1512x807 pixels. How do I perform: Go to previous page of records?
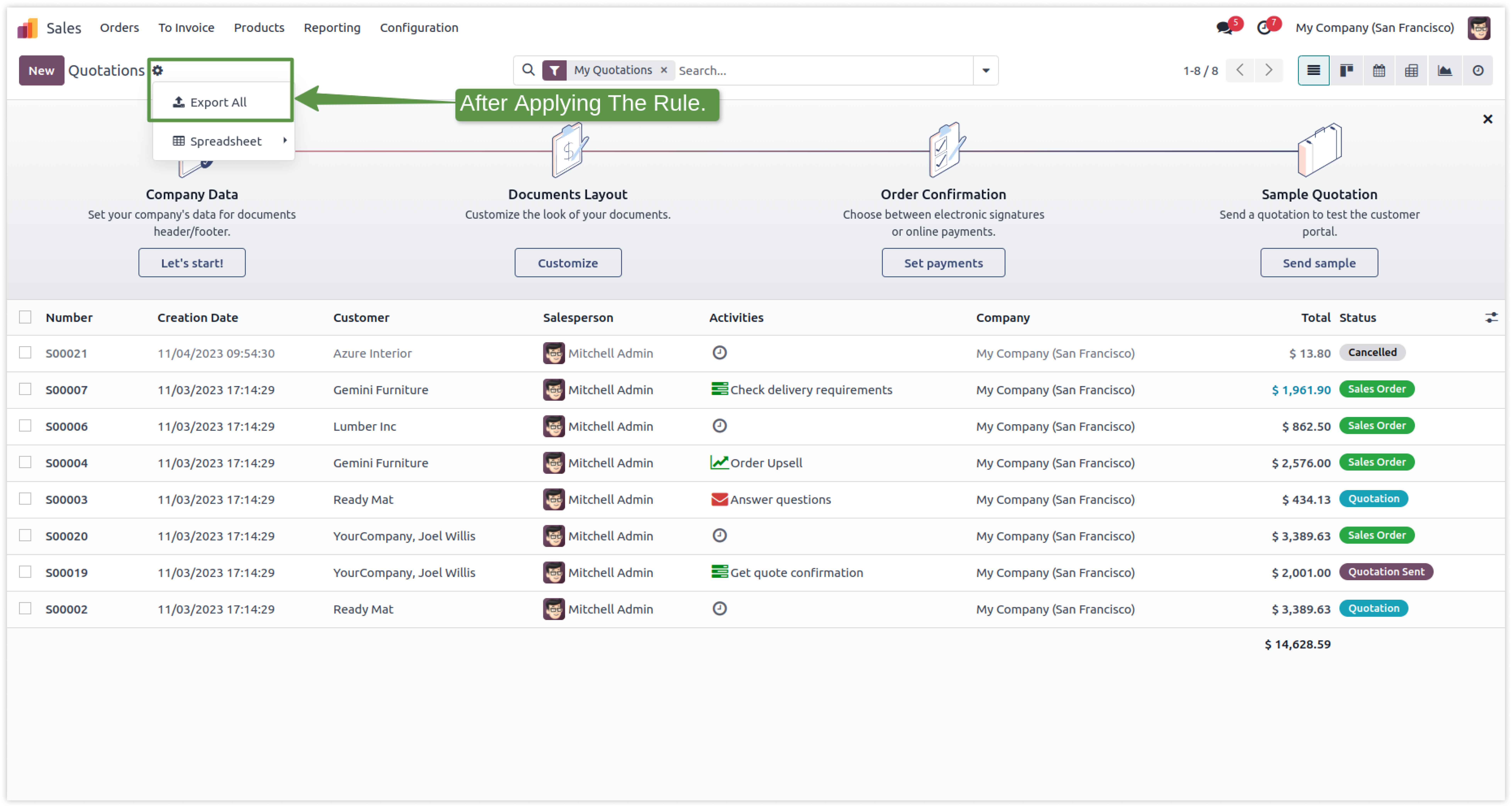click(1240, 70)
